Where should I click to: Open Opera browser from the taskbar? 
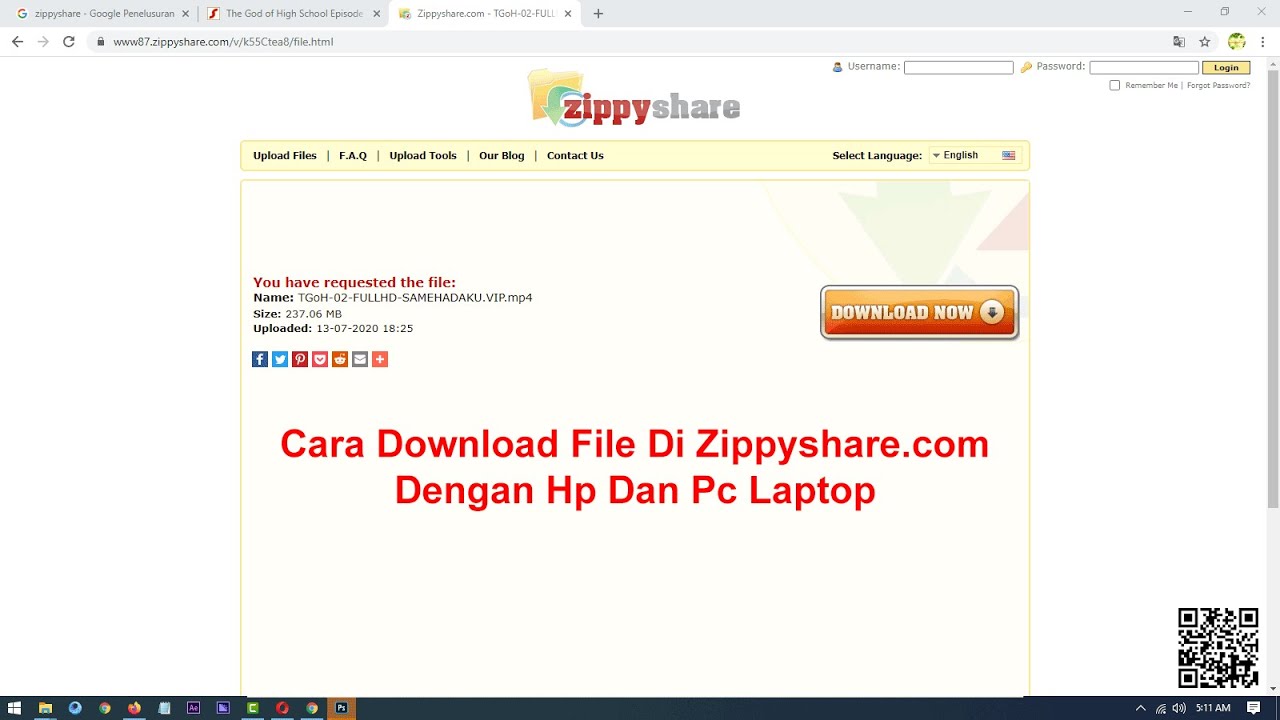coord(283,708)
